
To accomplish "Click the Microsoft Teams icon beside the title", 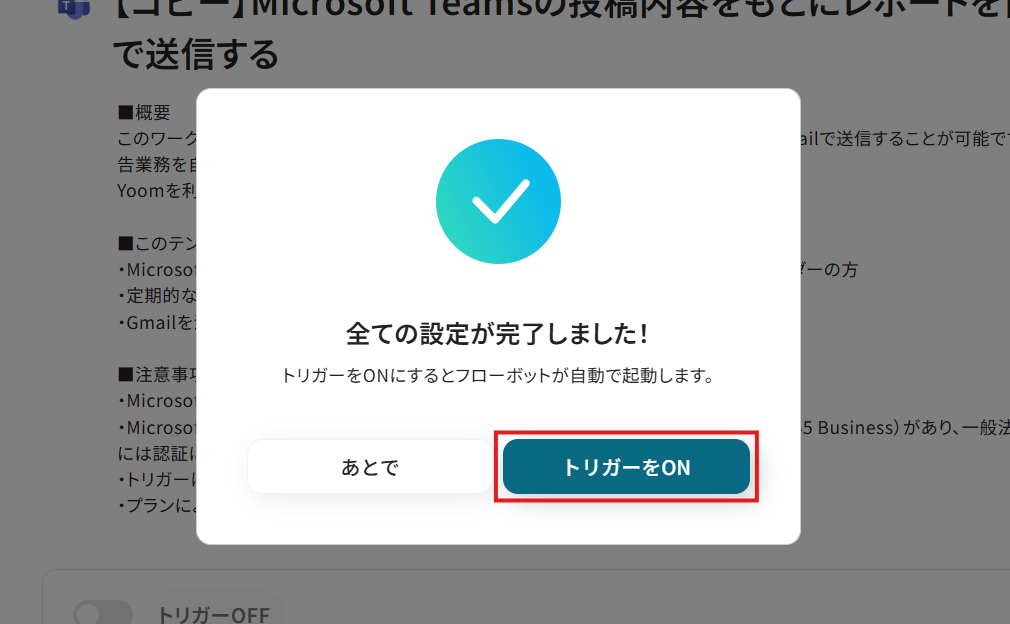I will [73, 8].
